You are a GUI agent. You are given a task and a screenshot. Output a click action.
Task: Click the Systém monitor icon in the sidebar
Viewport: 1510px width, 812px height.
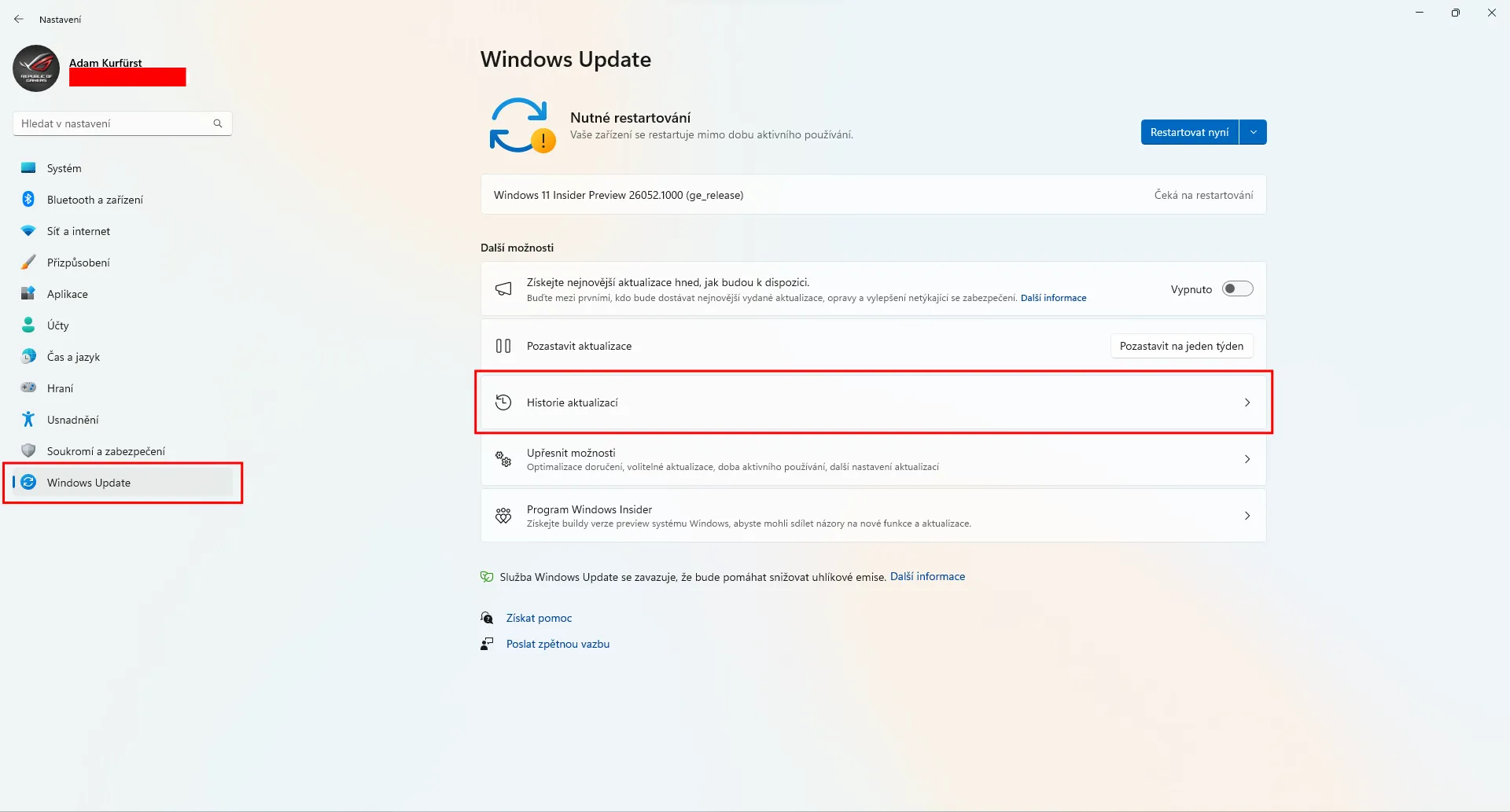(x=28, y=167)
